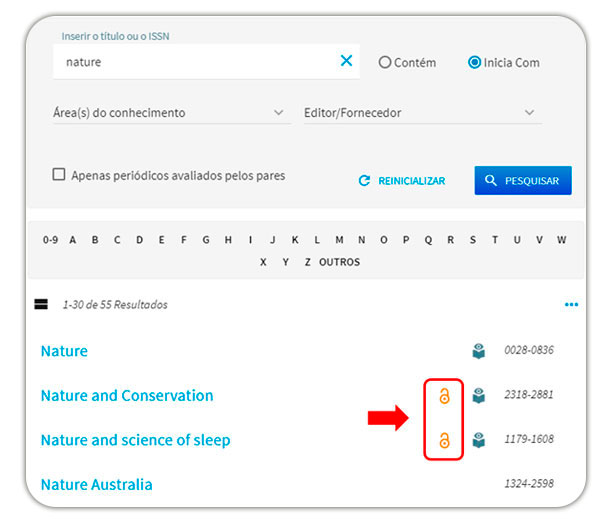The width and height of the screenshot is (600, 519).
Task: Filter by letter N in alphabet bar
Action: point(361,240)
